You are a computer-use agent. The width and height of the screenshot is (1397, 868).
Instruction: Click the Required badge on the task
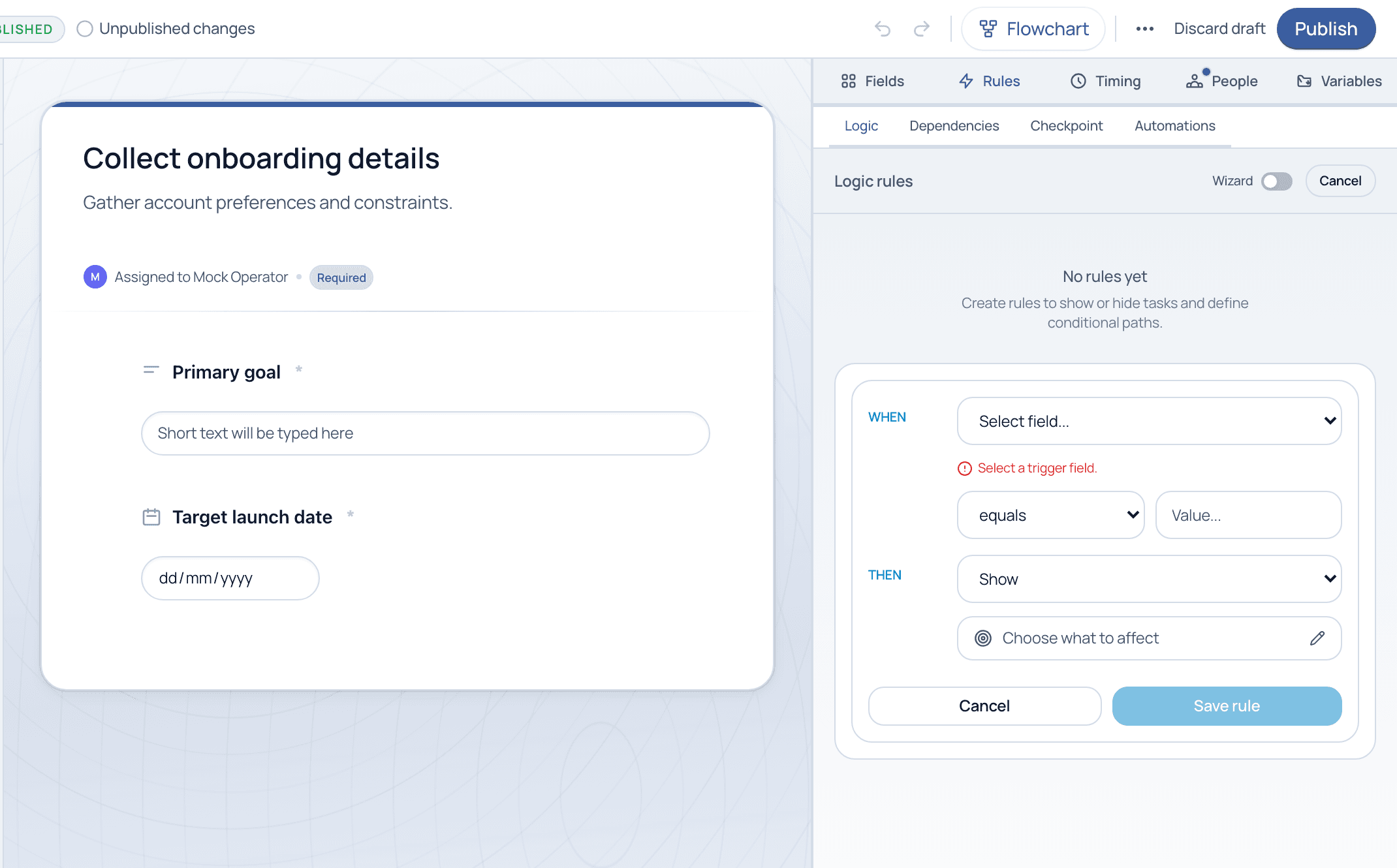click(x=341, y=277)
